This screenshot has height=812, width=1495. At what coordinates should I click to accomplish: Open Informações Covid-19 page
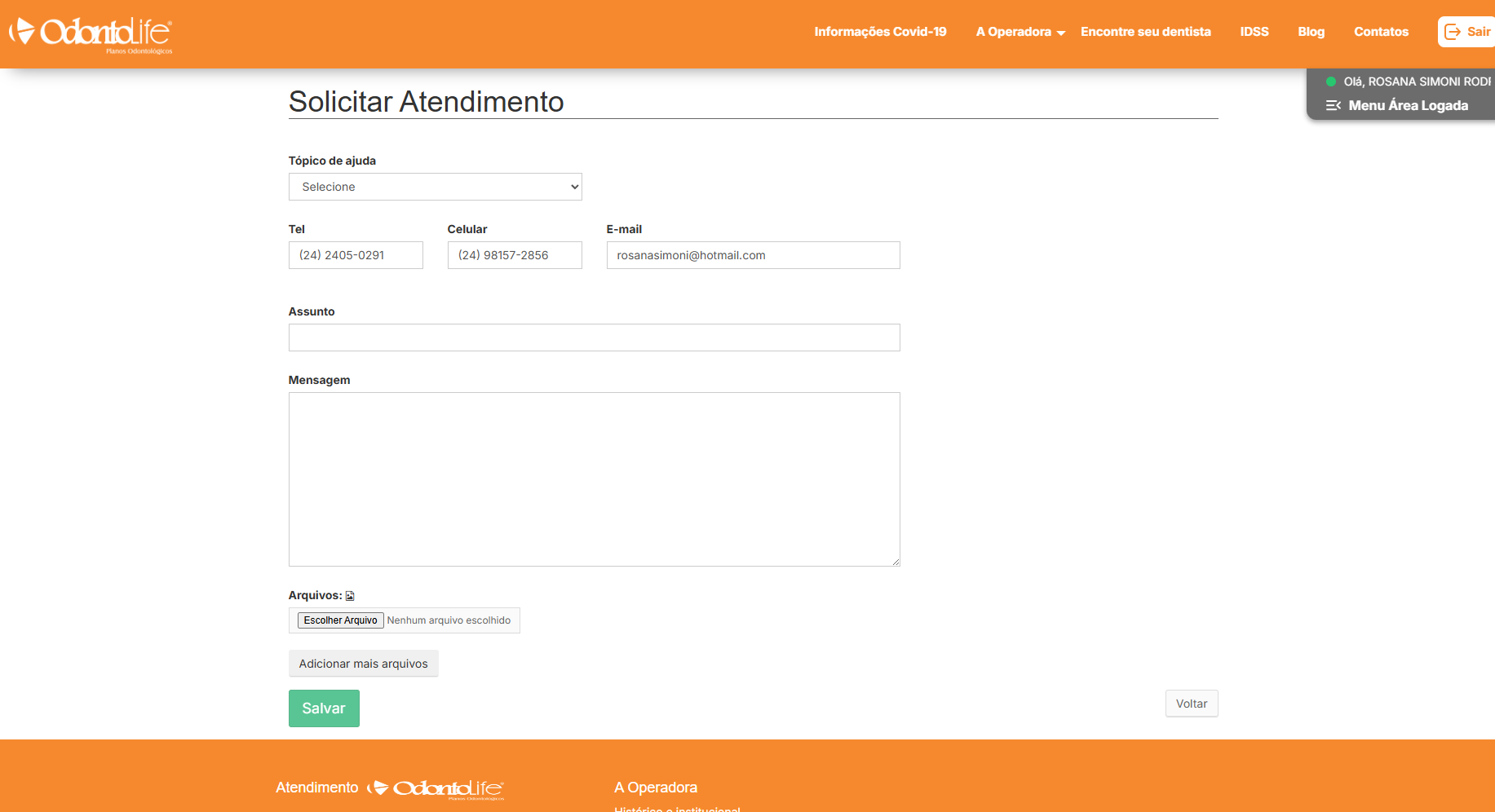point(880,32)
